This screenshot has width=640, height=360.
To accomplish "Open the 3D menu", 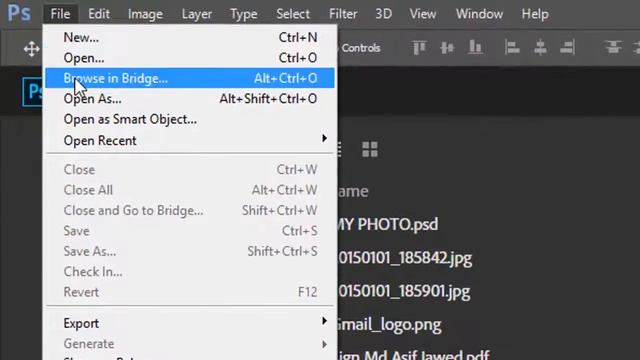I will [x=383, y=14].
